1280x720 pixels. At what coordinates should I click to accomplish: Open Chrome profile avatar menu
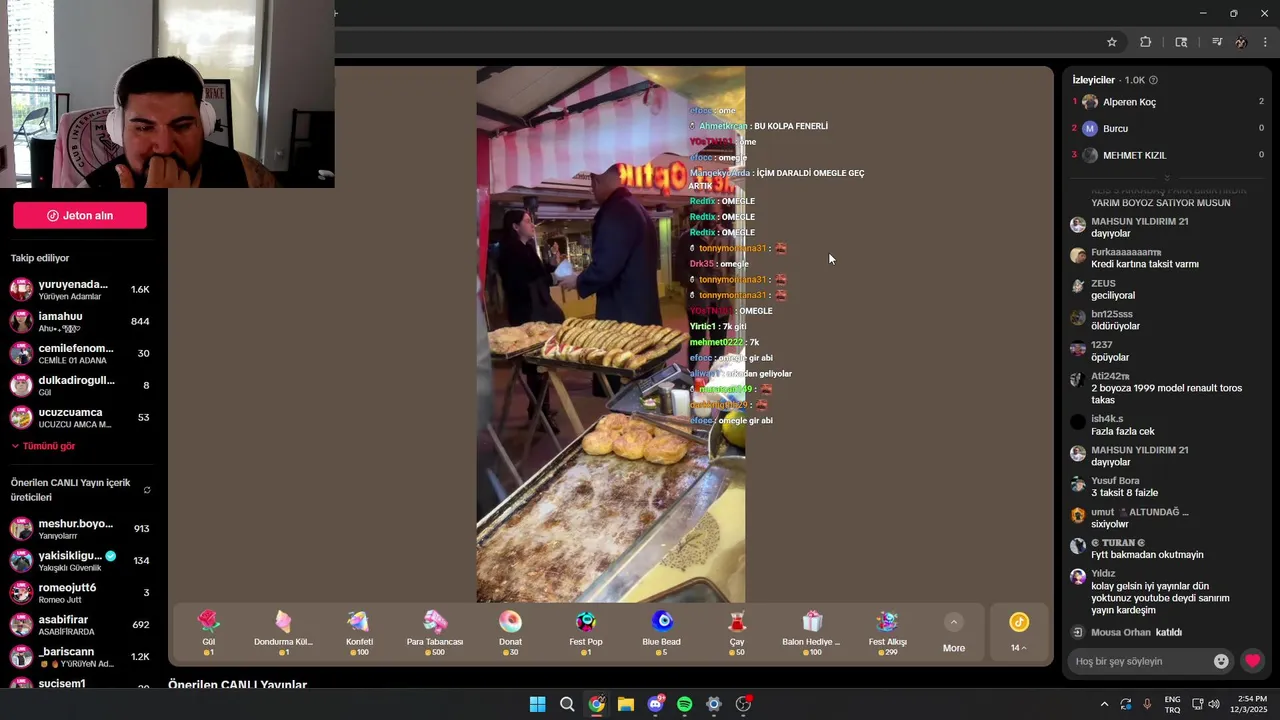1241,42
